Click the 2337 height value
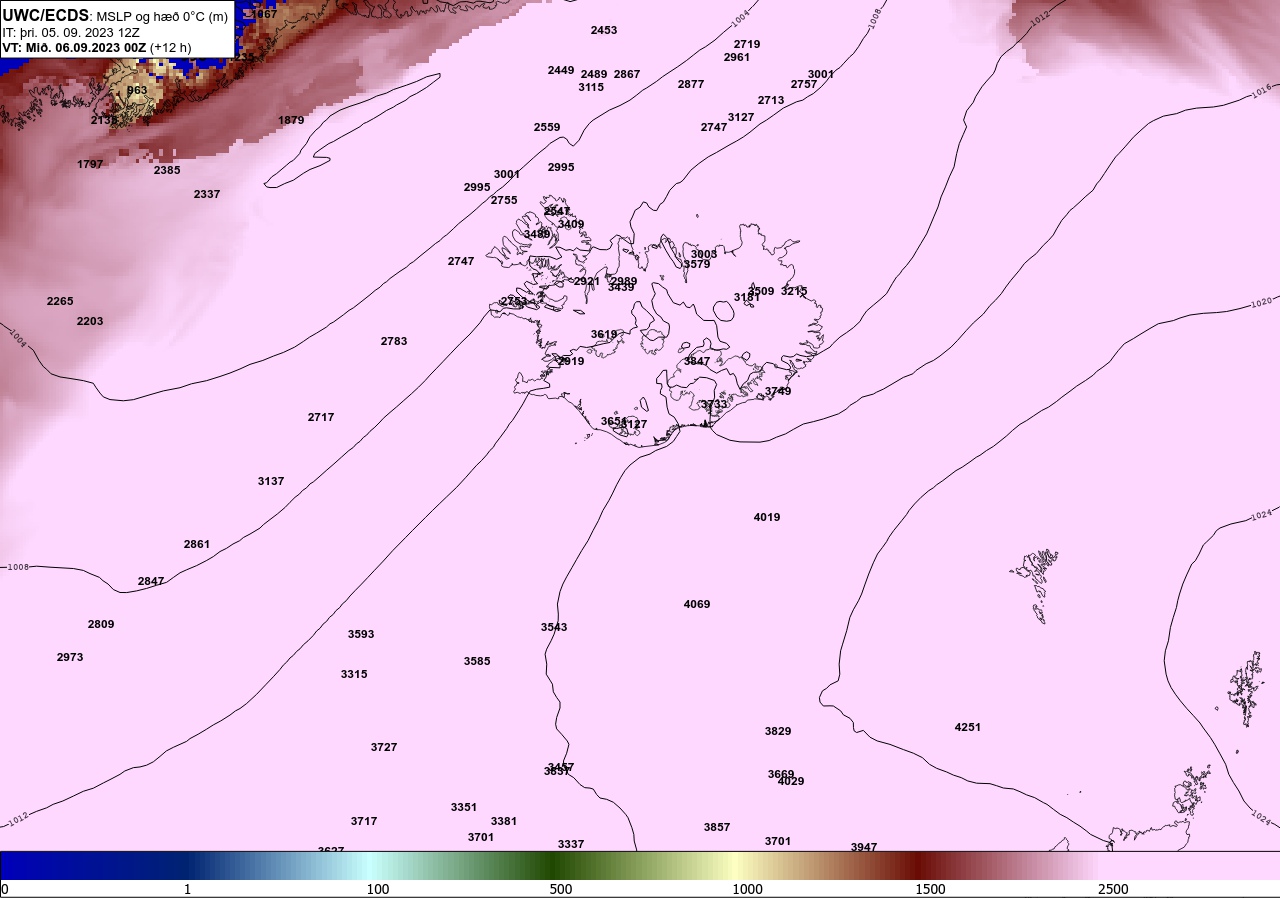This screenshot has width=1280, height=898. 207,194
